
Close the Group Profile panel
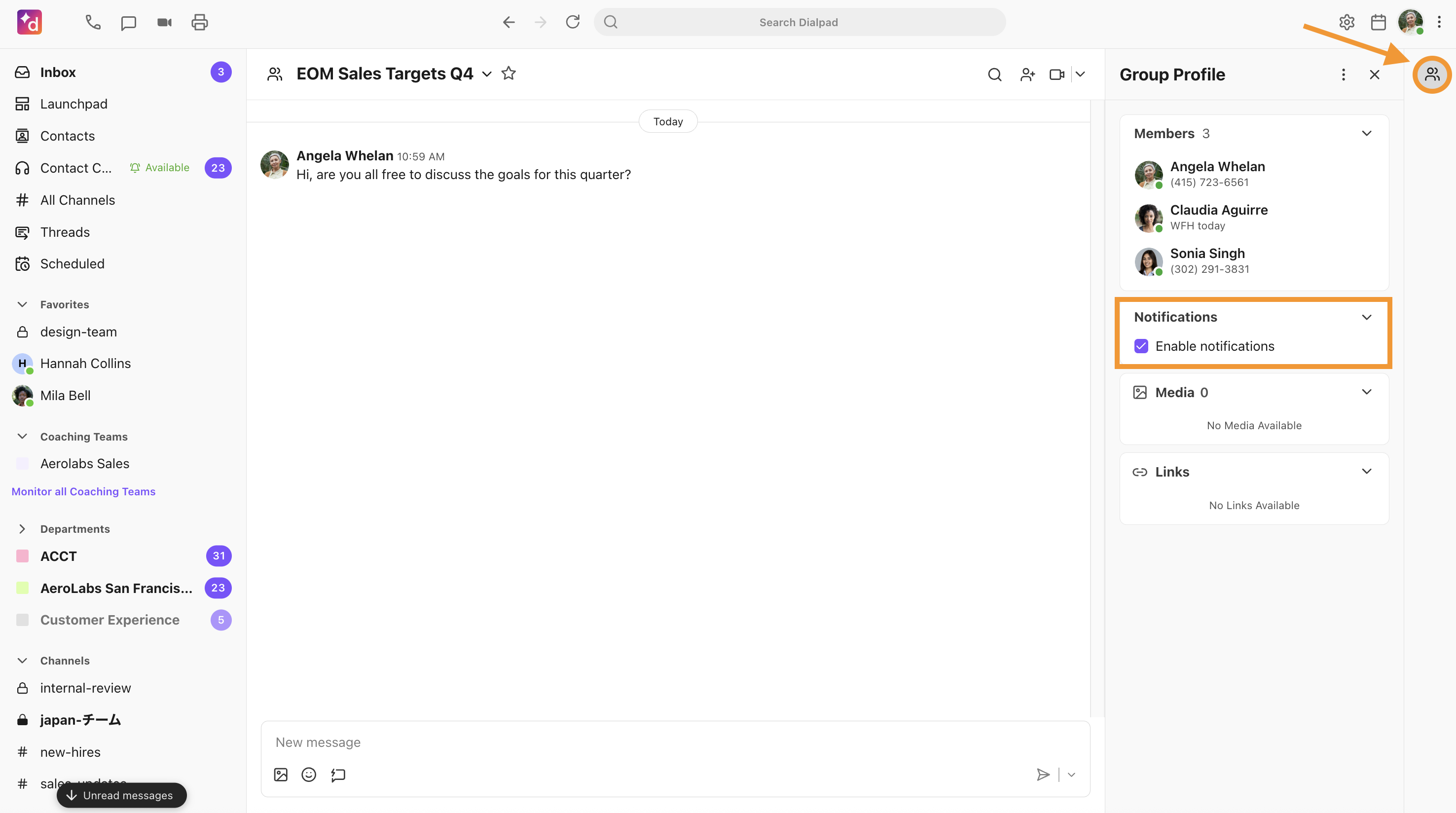coord(1375,74)
